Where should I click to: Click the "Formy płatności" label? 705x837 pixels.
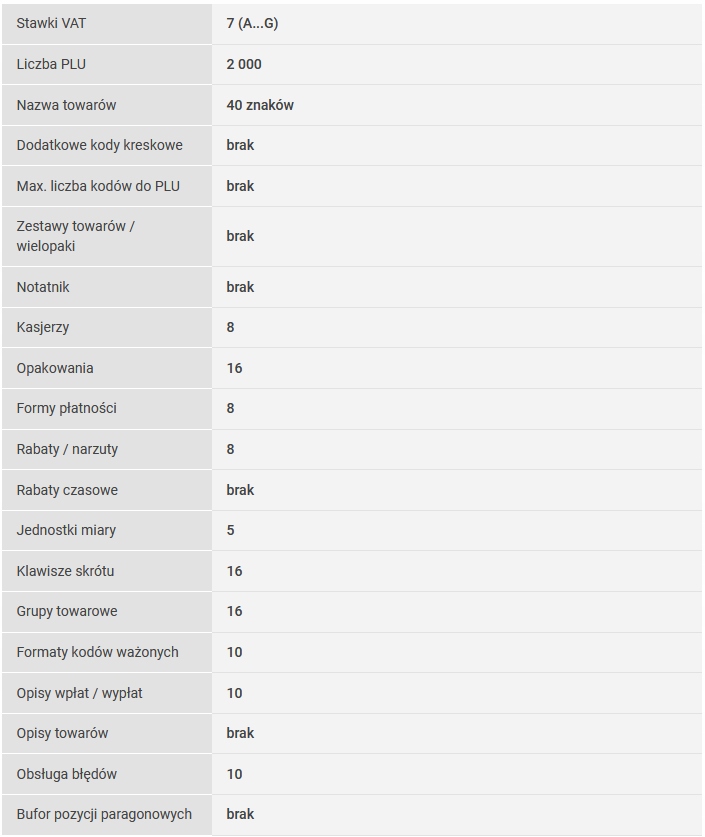coord(66,408)
